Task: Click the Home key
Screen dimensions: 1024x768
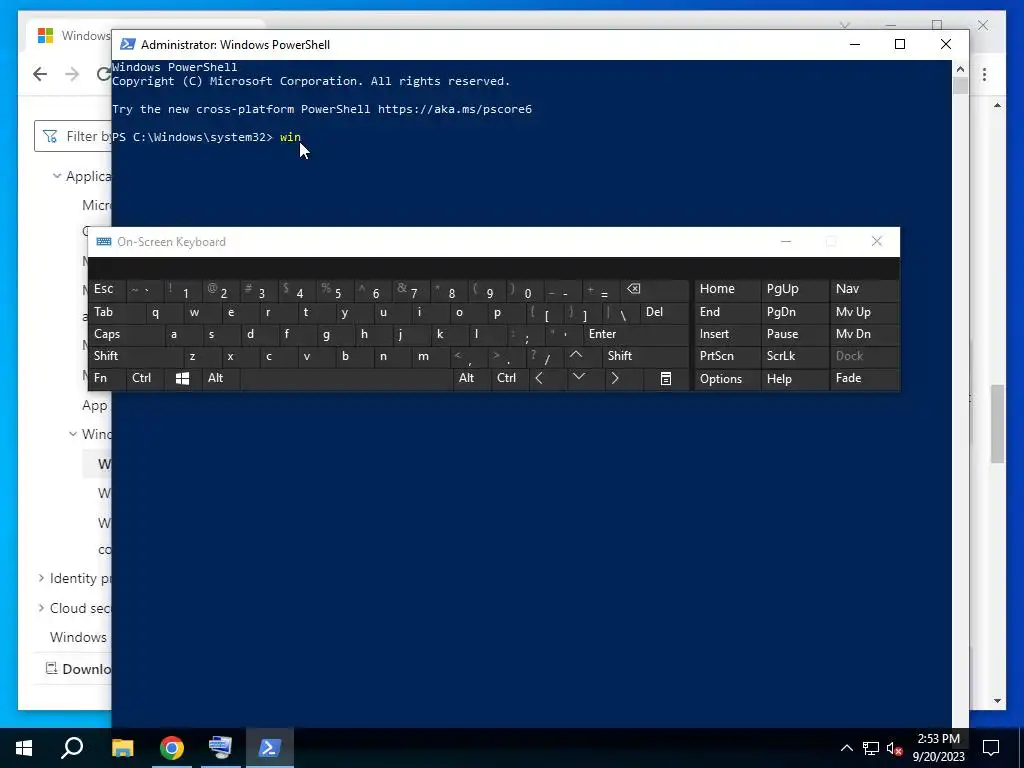Action: tap(727, 289)
